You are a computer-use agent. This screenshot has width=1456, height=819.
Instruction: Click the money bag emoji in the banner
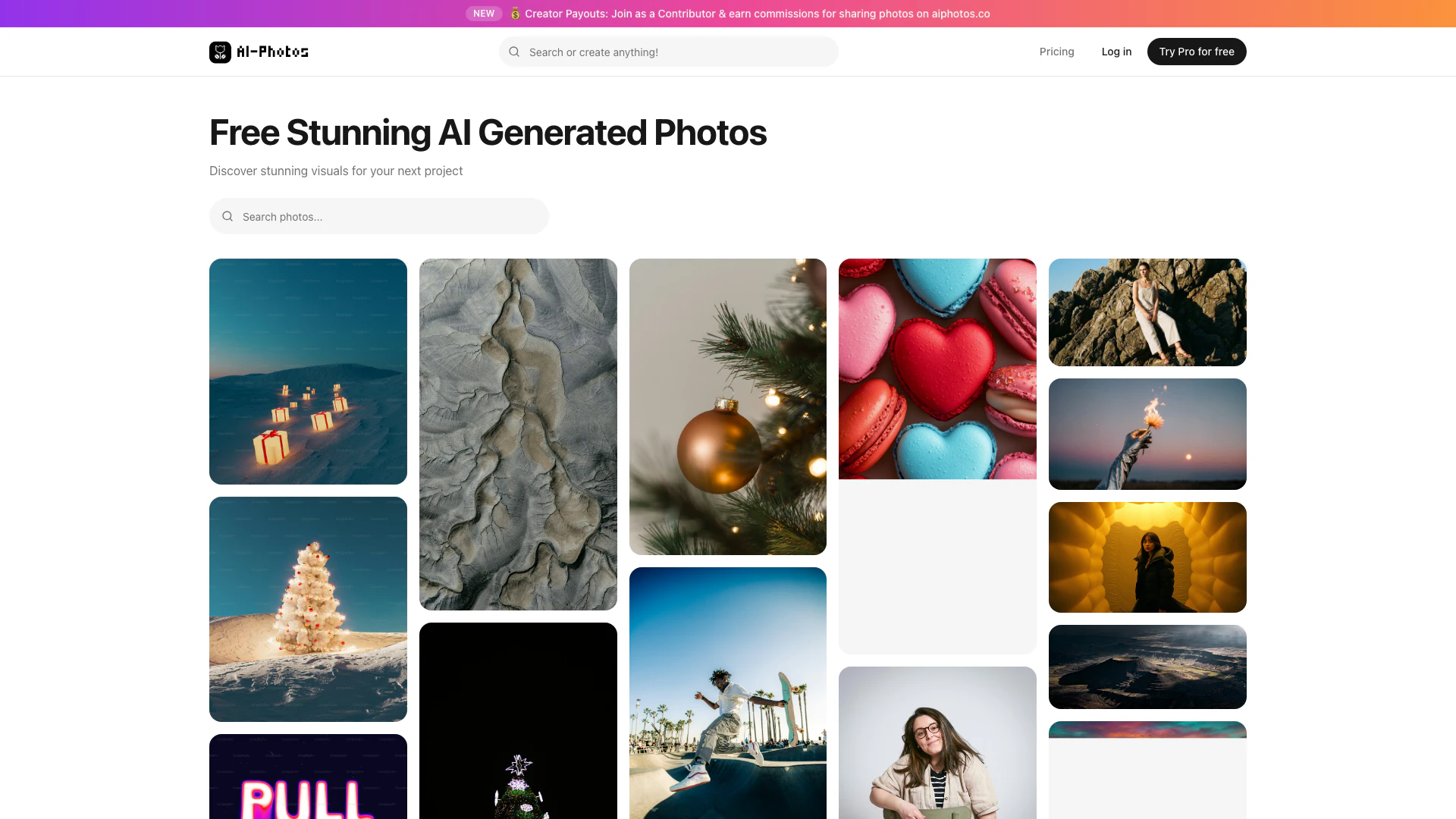(515, 14)
